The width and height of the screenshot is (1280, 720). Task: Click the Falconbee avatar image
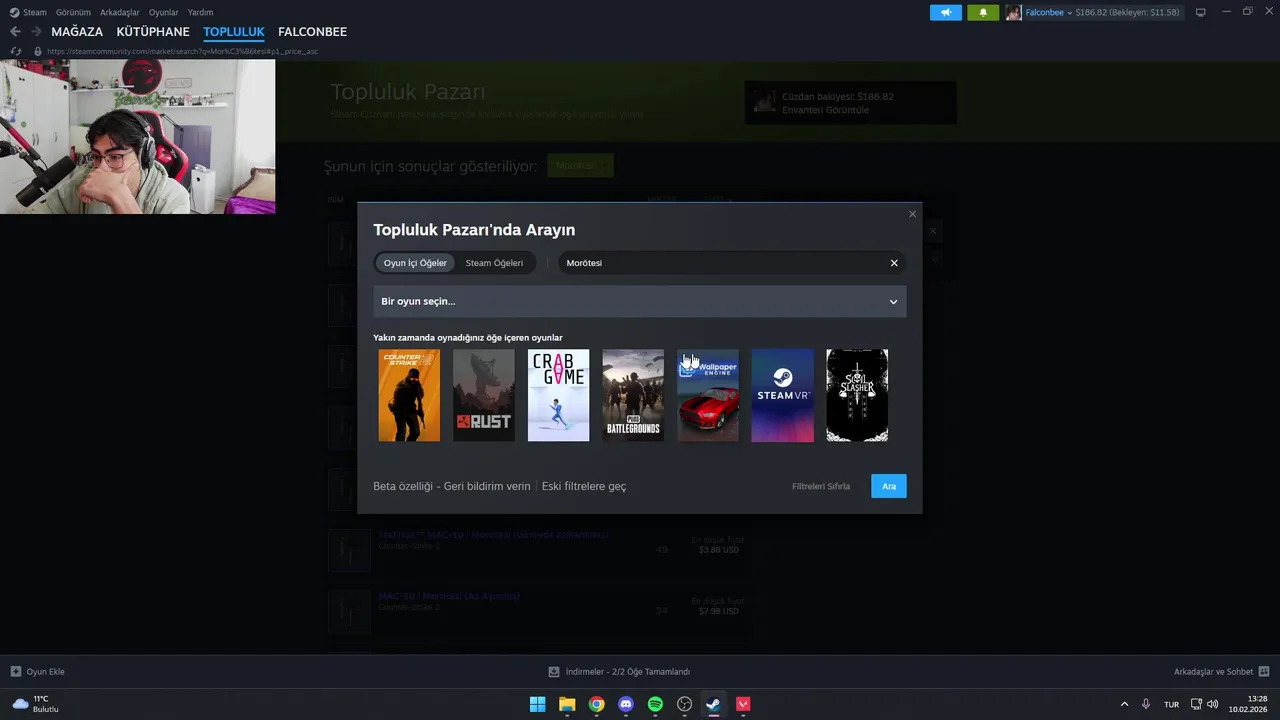(1014, 12)
